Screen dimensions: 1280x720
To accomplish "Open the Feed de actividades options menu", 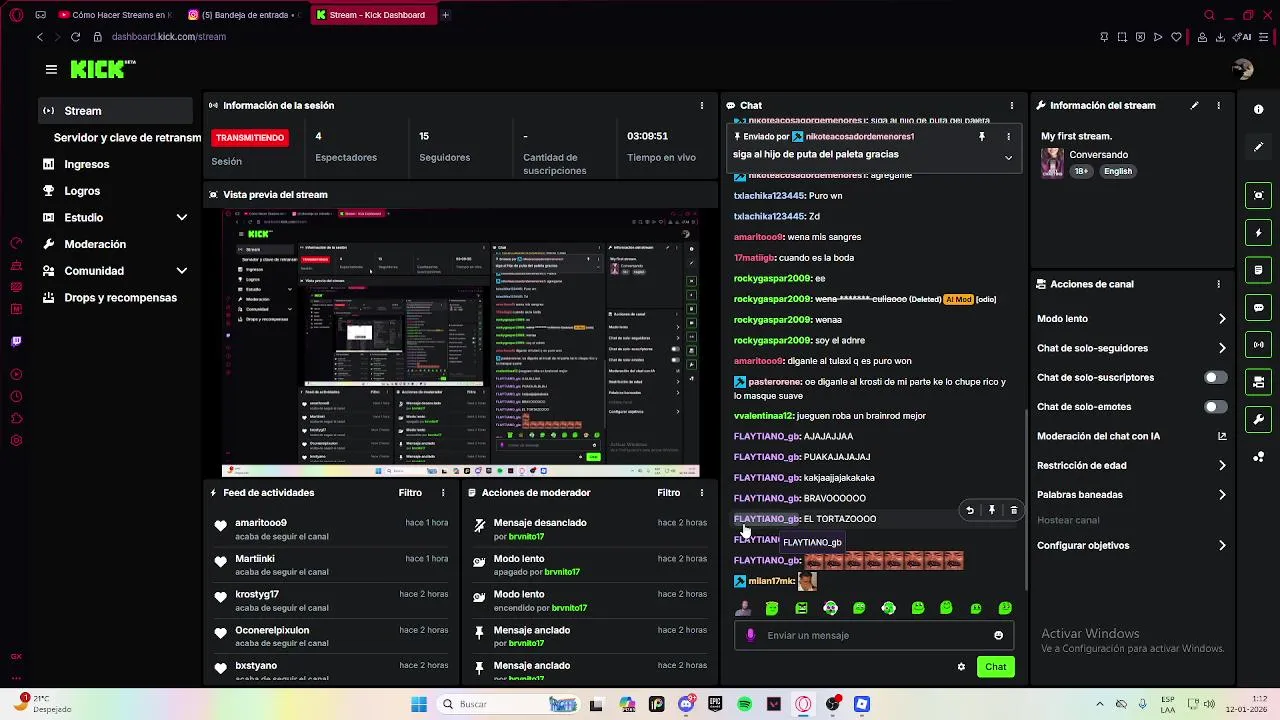I will click(x=443, y=493).
